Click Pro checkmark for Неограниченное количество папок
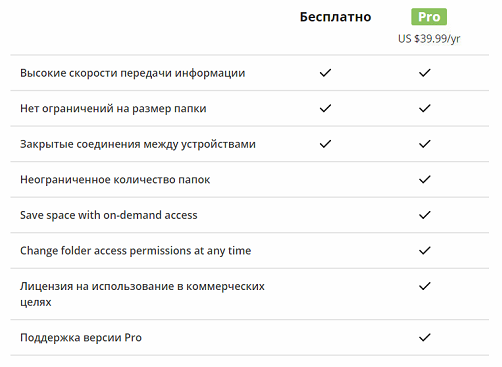This screenshot has height=367, width=502. [x=425, y=180]
